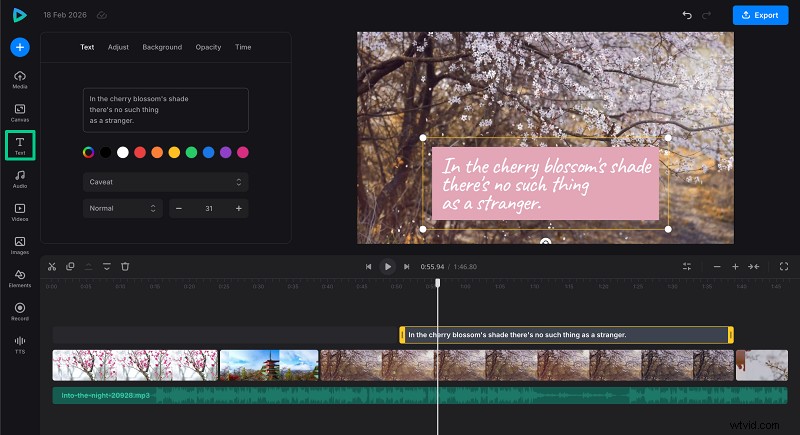This screenshot has height=435, width=800.
Task: Click the font size value 31
Action: point(209,209)
